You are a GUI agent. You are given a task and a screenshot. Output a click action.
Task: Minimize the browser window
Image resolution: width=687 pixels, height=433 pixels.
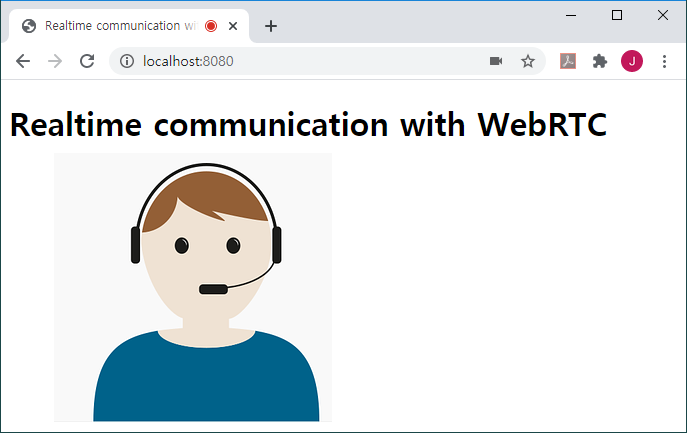coord(571,15)
